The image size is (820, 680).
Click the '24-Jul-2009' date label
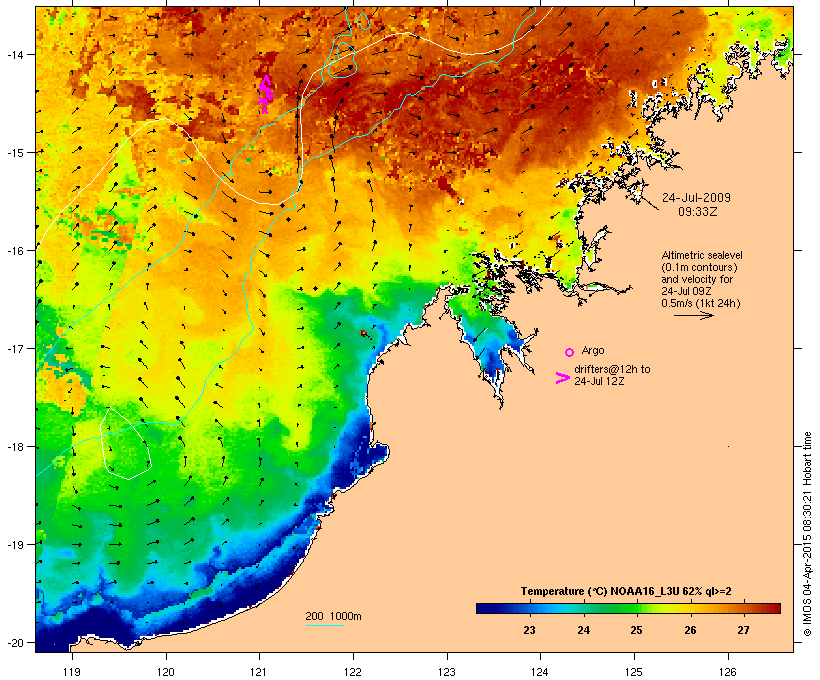[696, 198]
